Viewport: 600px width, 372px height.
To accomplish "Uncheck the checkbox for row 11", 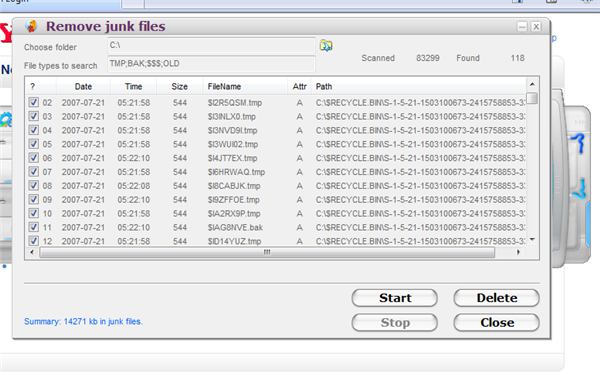I will [x=34, y=227].
